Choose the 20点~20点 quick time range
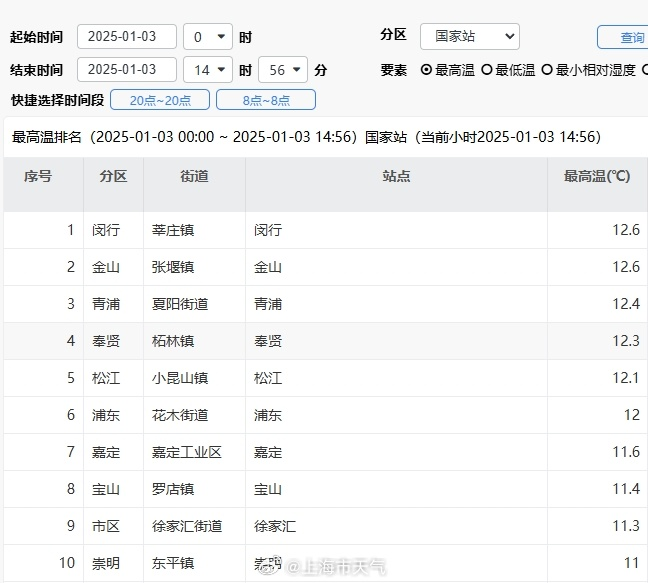 [159, 100]
